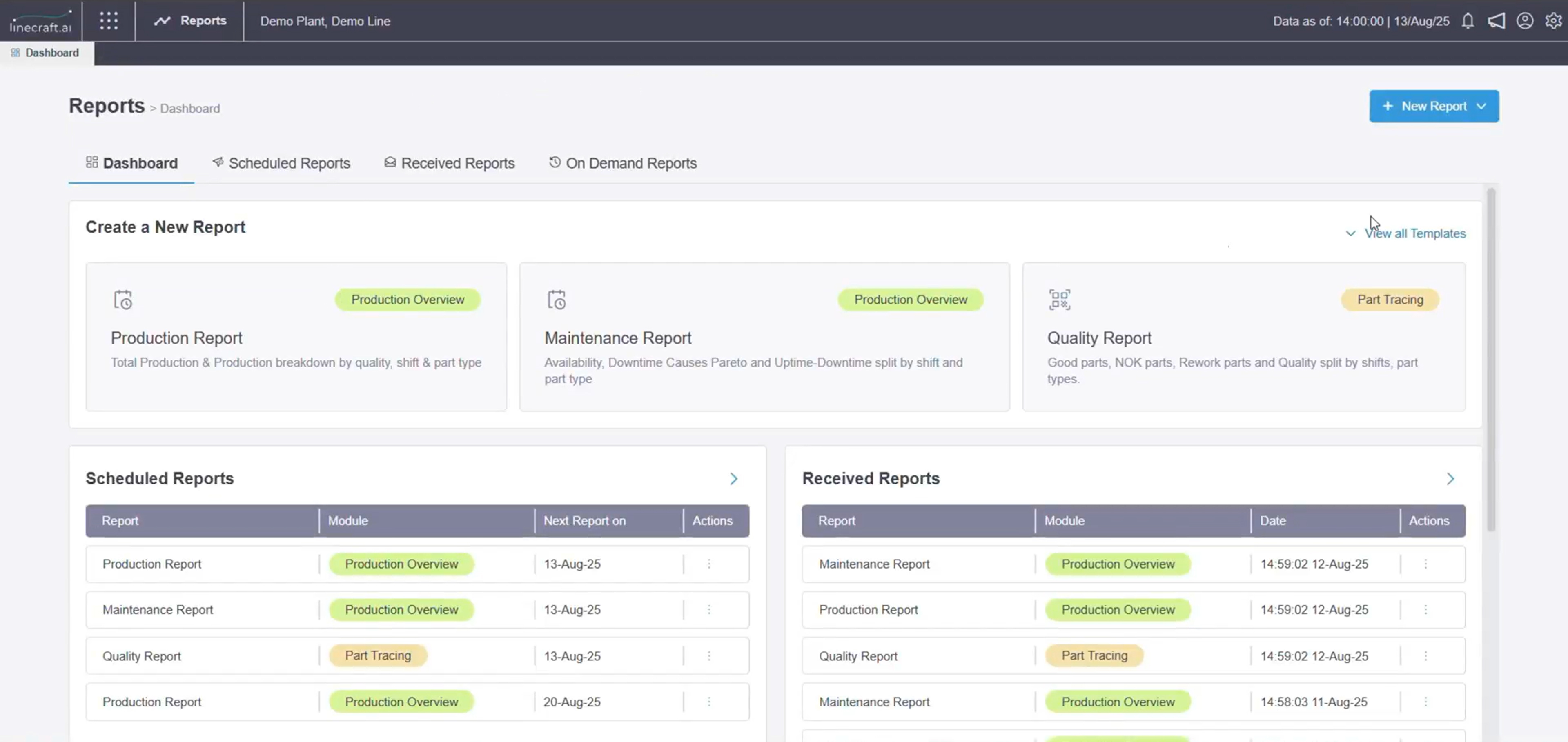
Task: Open the Production Report template card
Action: tap(296, 337)
